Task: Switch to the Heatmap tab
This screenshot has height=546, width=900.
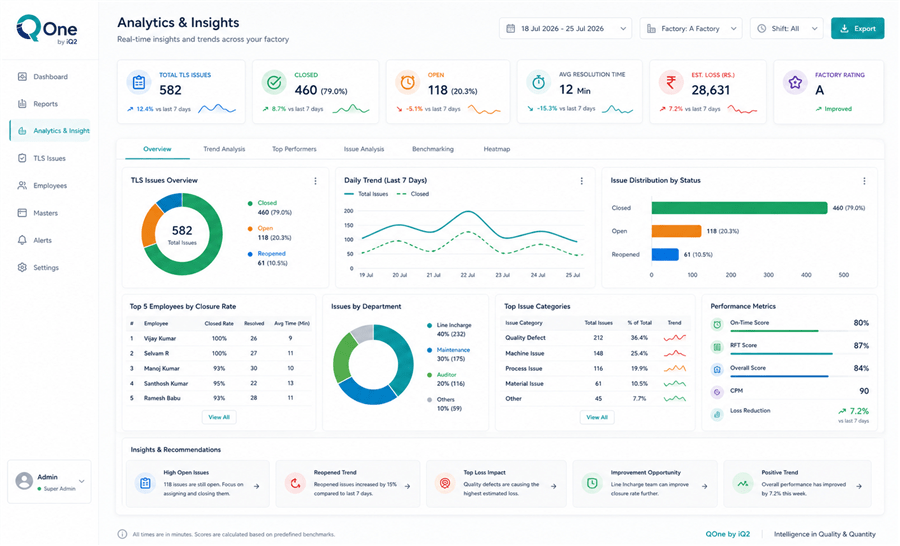Action: (496, 149)
